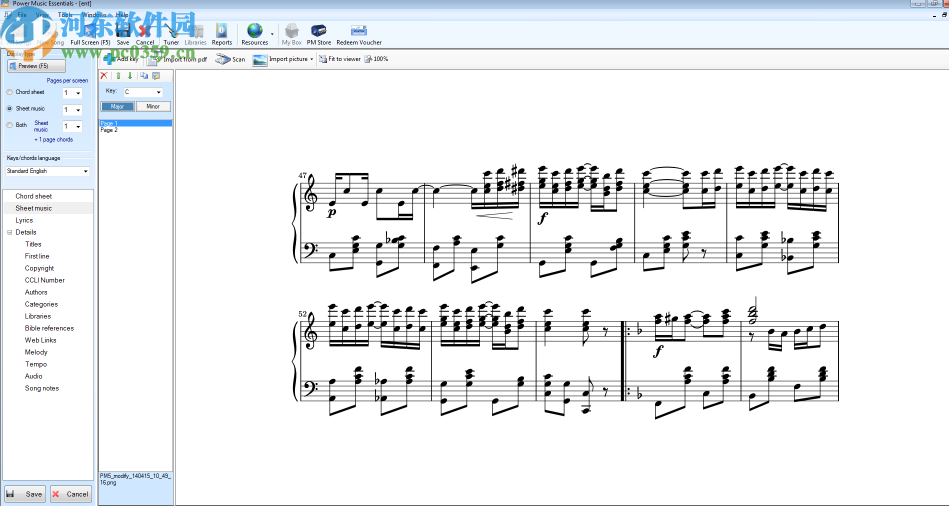The height and width of the screenshot is (506, 949).
Task: Open Reports from the toolbar
Action: pyautogui.click(x=222, y=34)
